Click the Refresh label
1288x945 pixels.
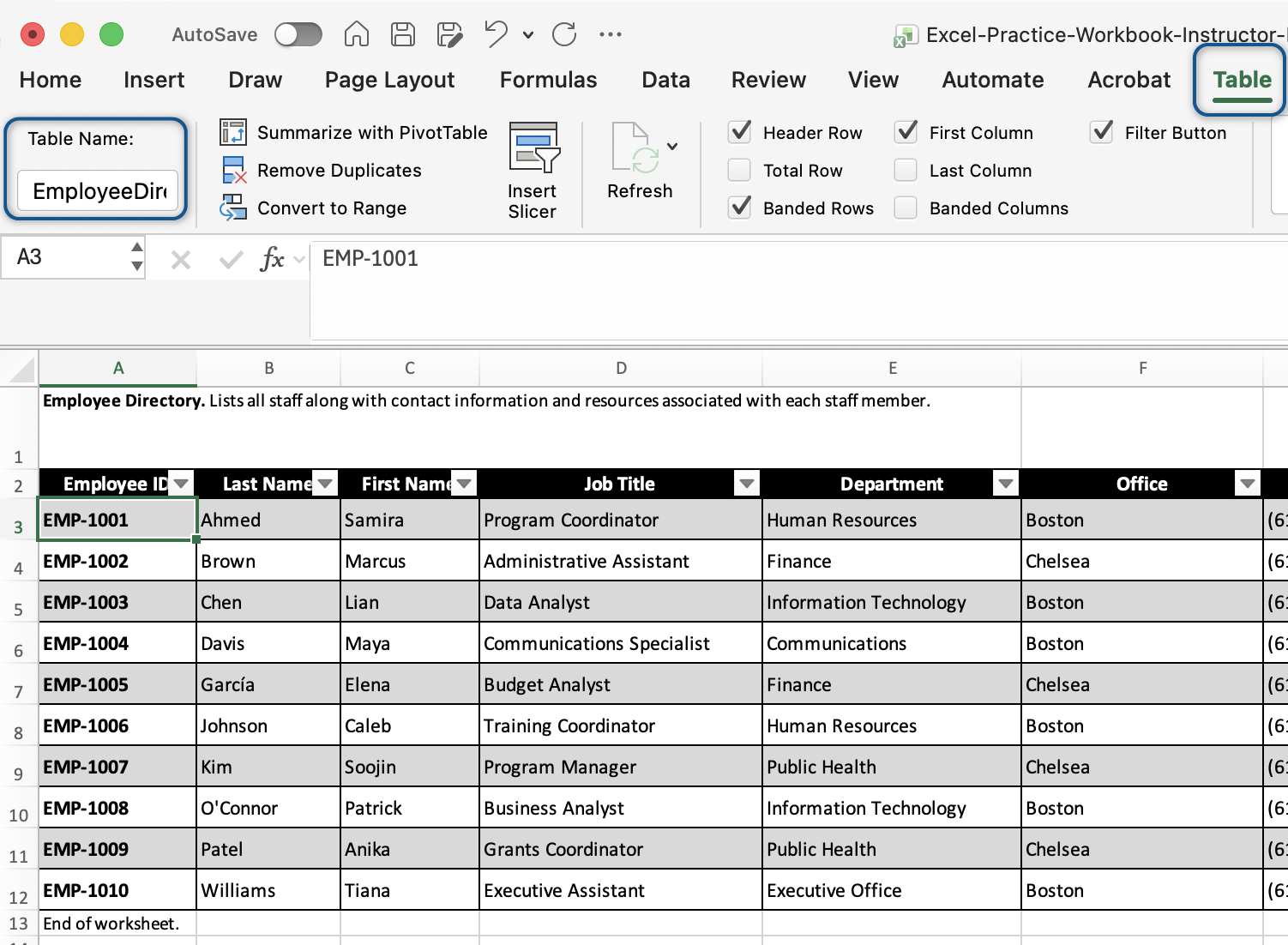click(x=640, y=190)
